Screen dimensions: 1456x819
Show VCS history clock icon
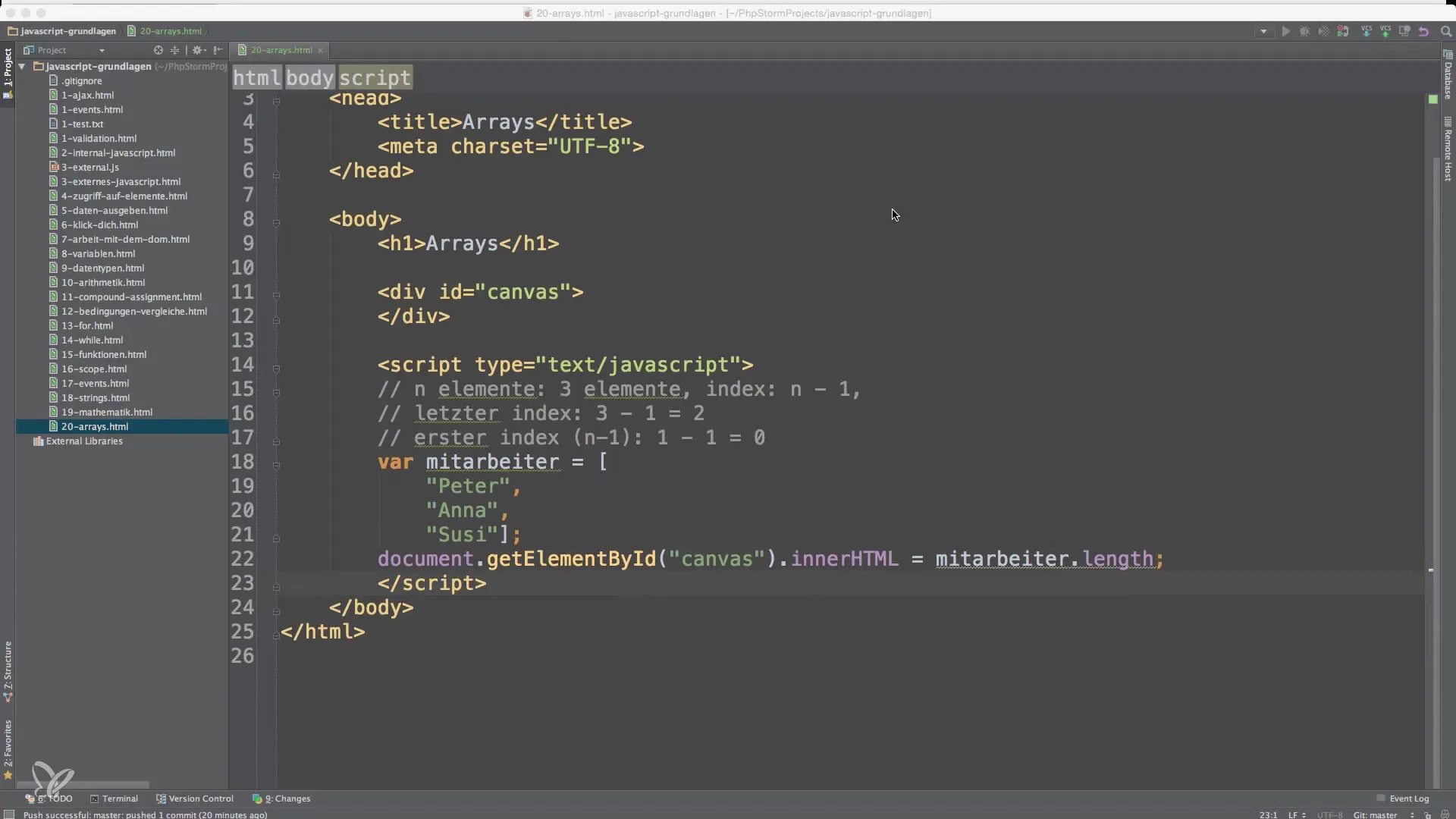pyautogui.click(x=1404, y=31)
